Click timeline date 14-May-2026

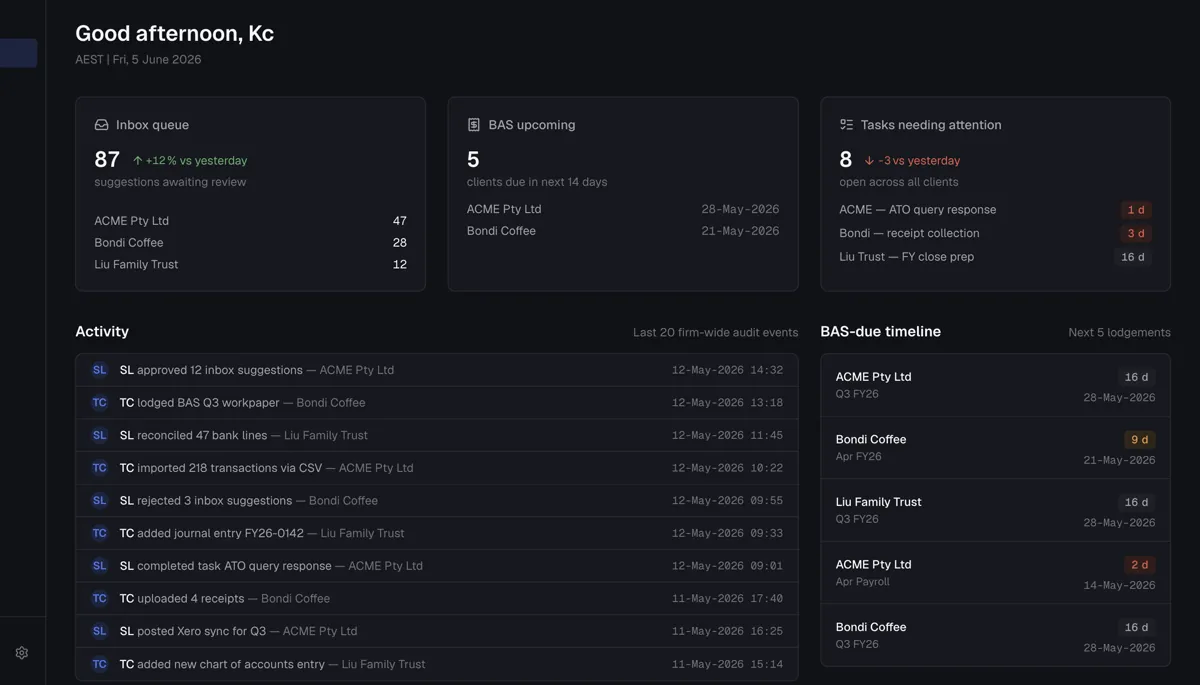pyautogui.click(x=1119, y=586)
